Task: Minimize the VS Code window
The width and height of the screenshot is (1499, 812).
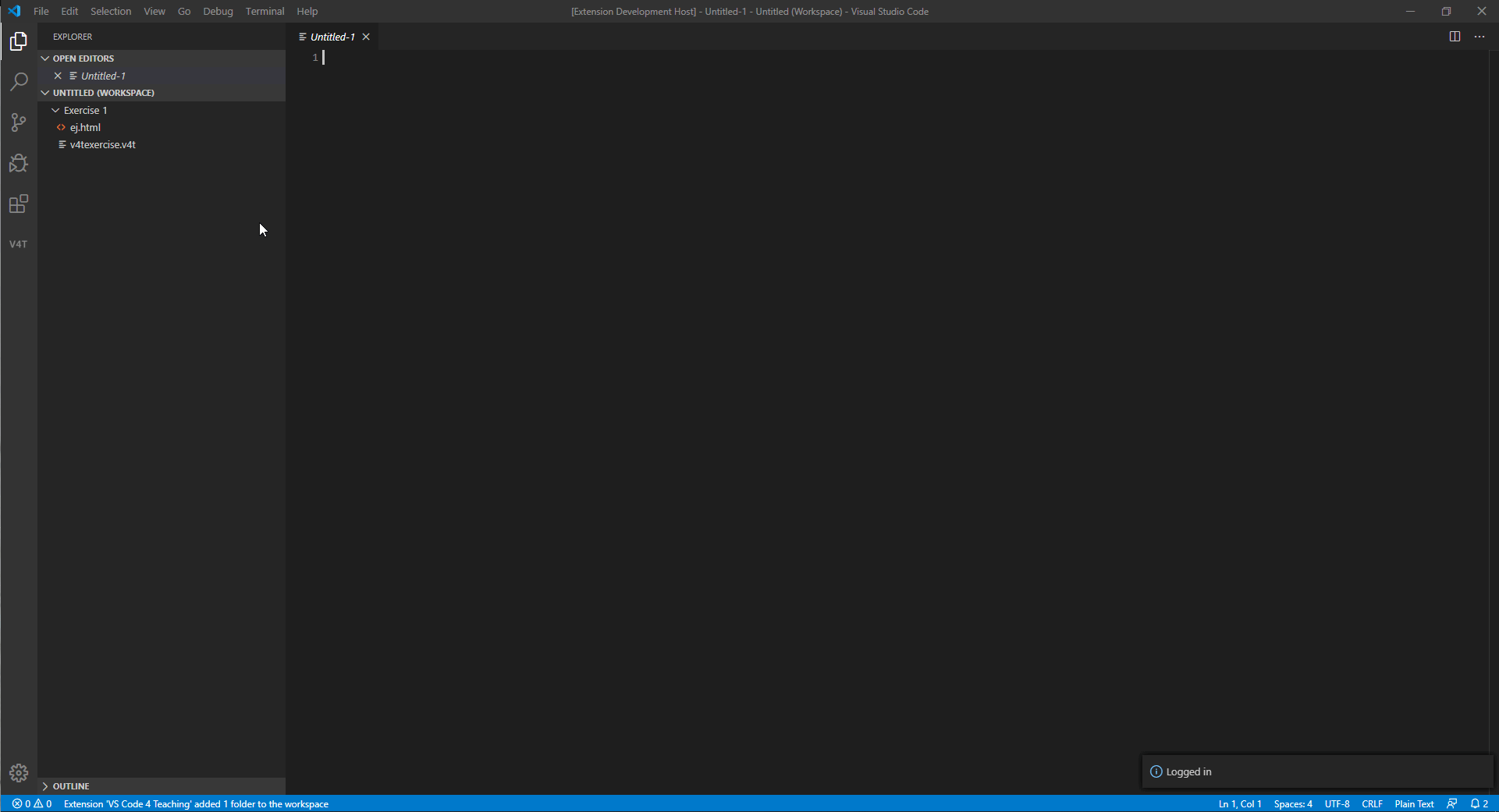Action: pyautogui.click(x=1410, y=11)
